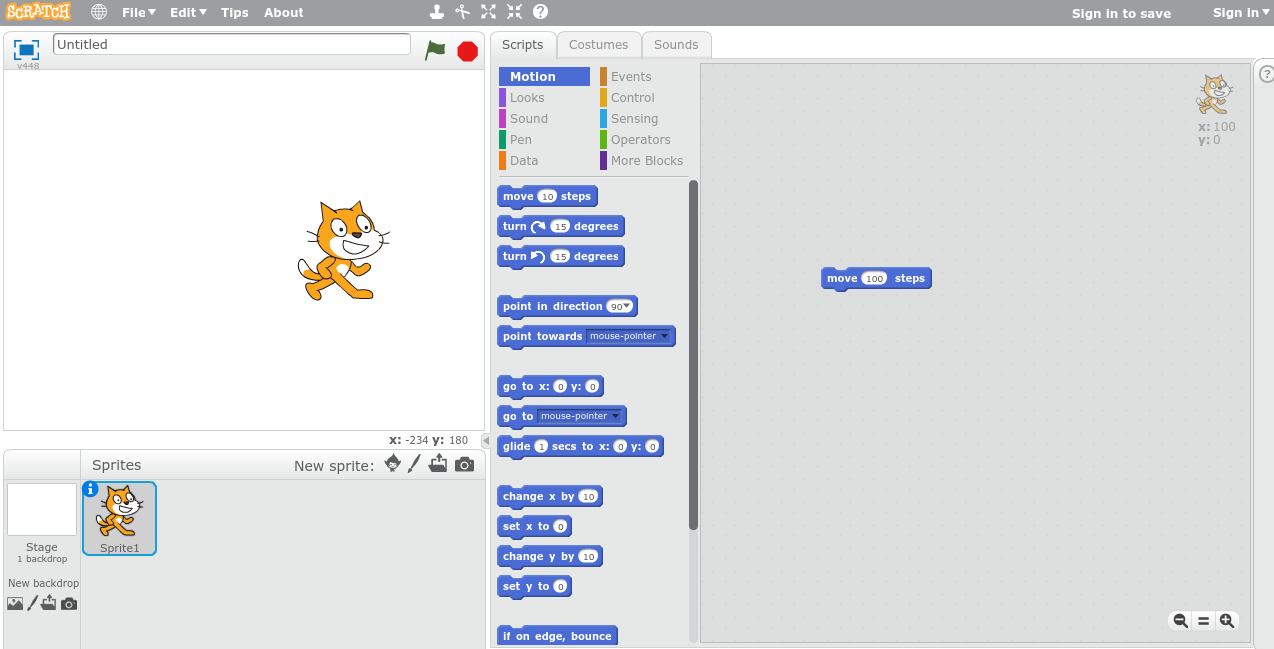Collapse the stage with small arrow
Screen dimensions: 1274x649
pyautogui.click(x=486, y=441)
